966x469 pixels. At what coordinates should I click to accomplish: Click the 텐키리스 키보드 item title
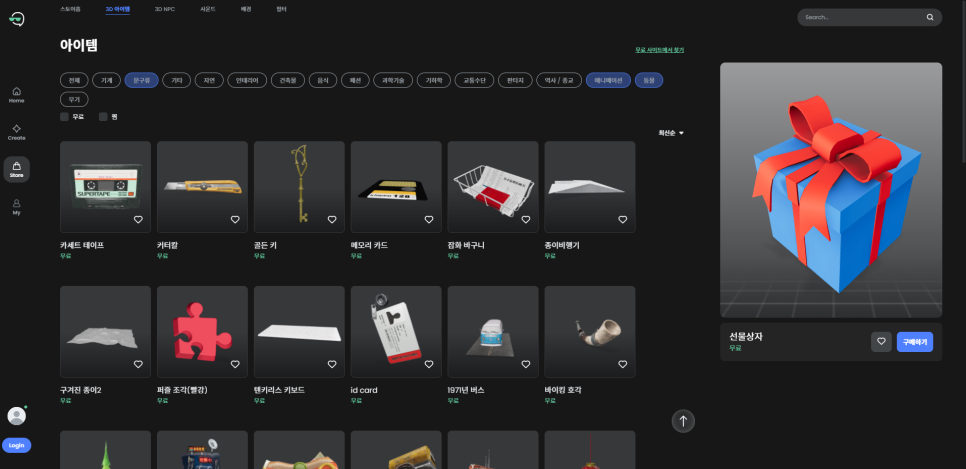click(279, 390)
